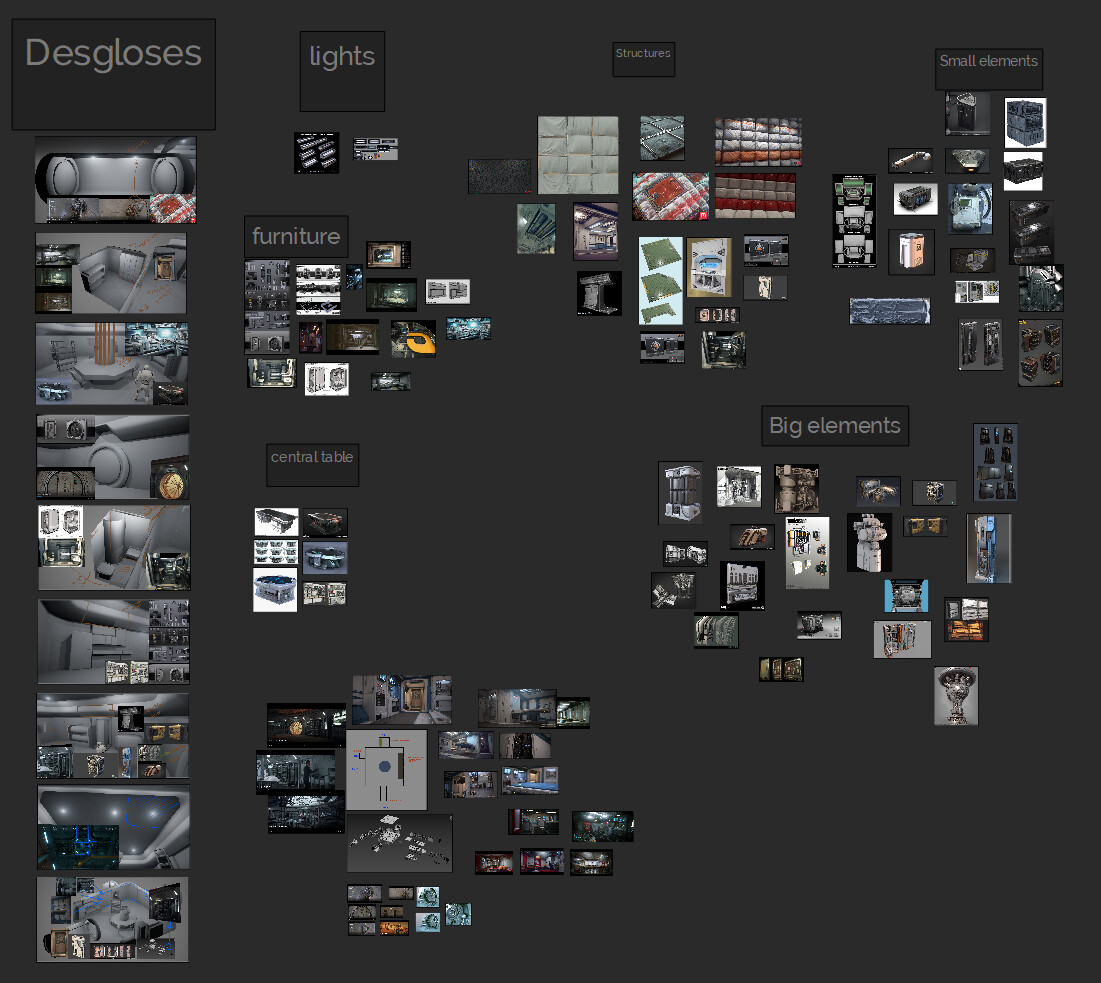
Task: Select the gray and orange machine on gray
Action: click(902, 640)
